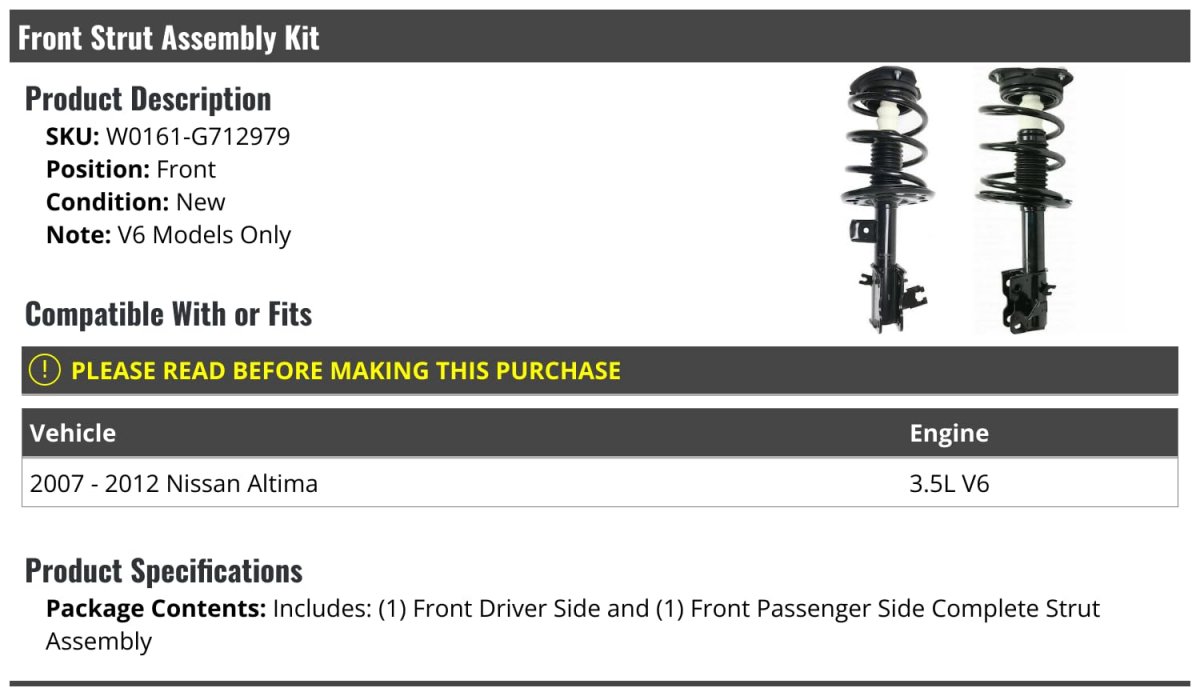The image size is (1200, 696).
Task: Select the PLEASE READ BEFORE MAKING THIS PURCHASE banner
Action: click(x=600, y=370)
